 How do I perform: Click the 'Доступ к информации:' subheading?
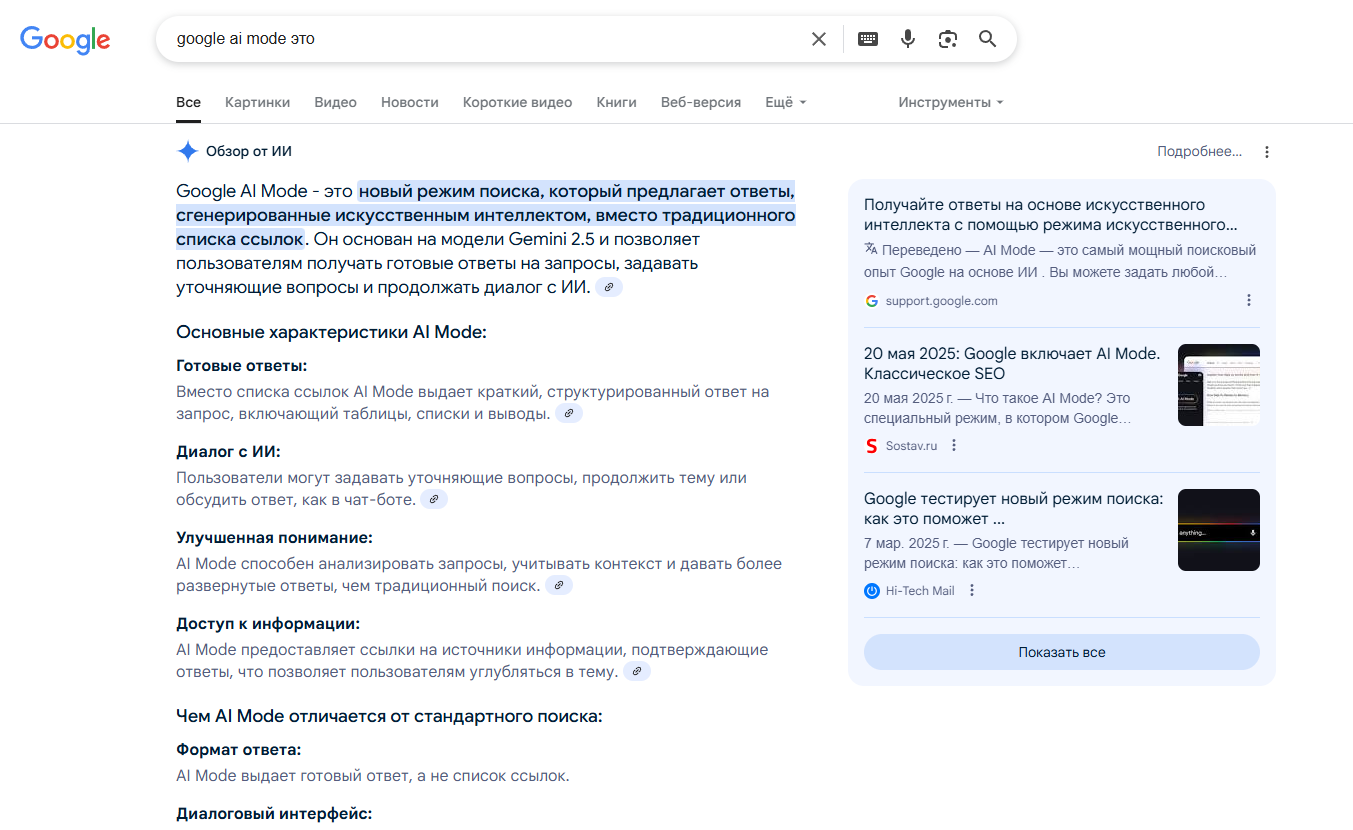(267, 623)
